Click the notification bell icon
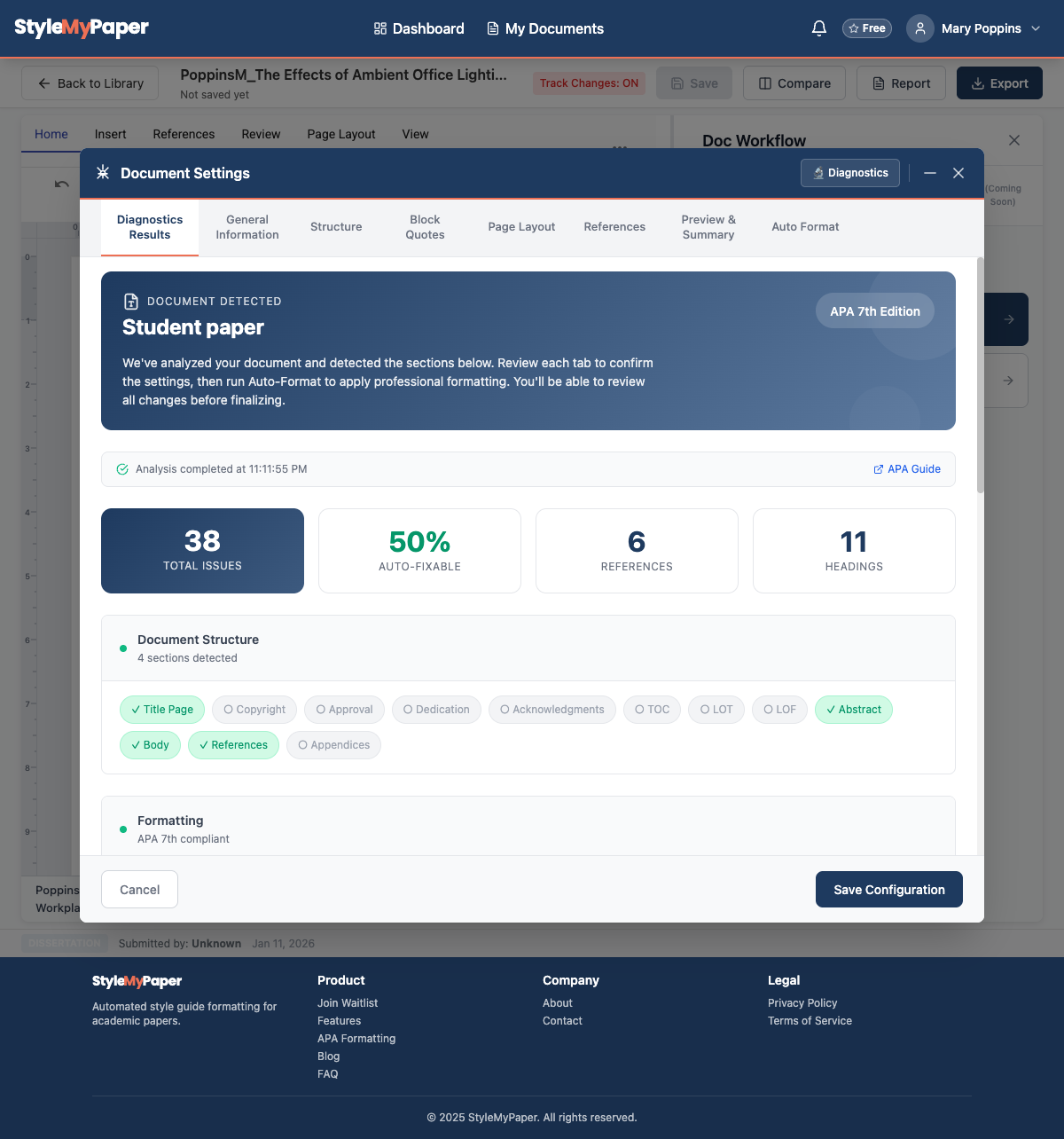This screenshot has width=1064, height=1139. click(819, 28)
